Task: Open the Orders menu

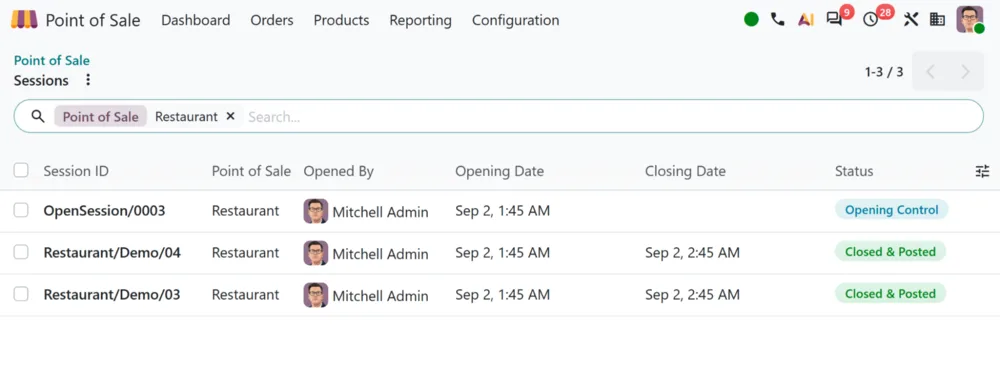Action: click(272, 20)
